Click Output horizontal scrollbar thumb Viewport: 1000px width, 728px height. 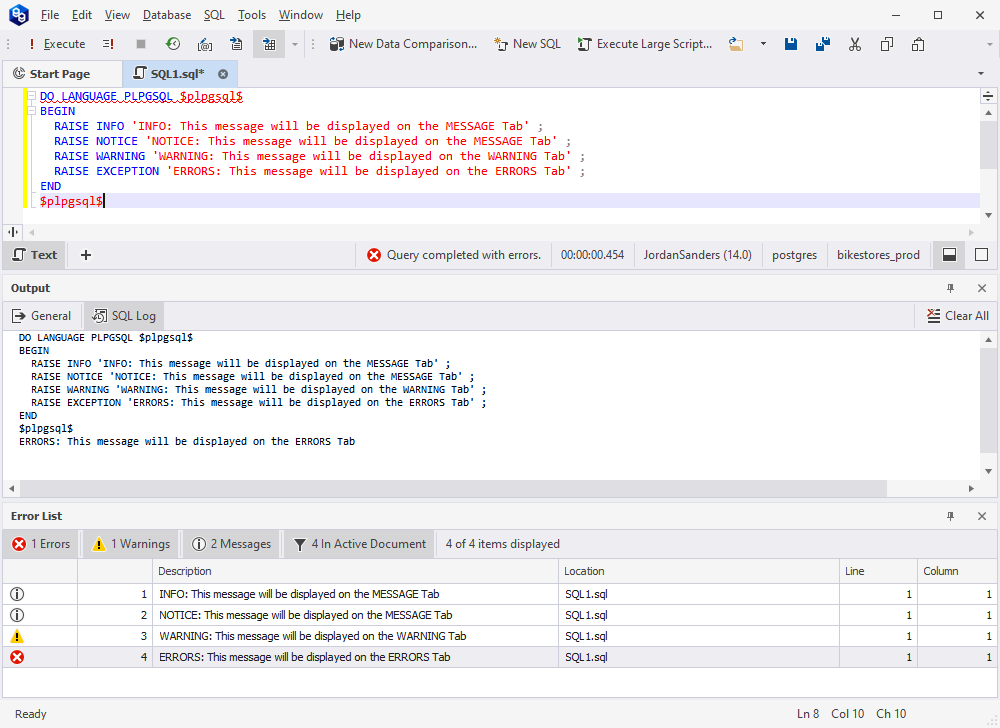[453, 488]
